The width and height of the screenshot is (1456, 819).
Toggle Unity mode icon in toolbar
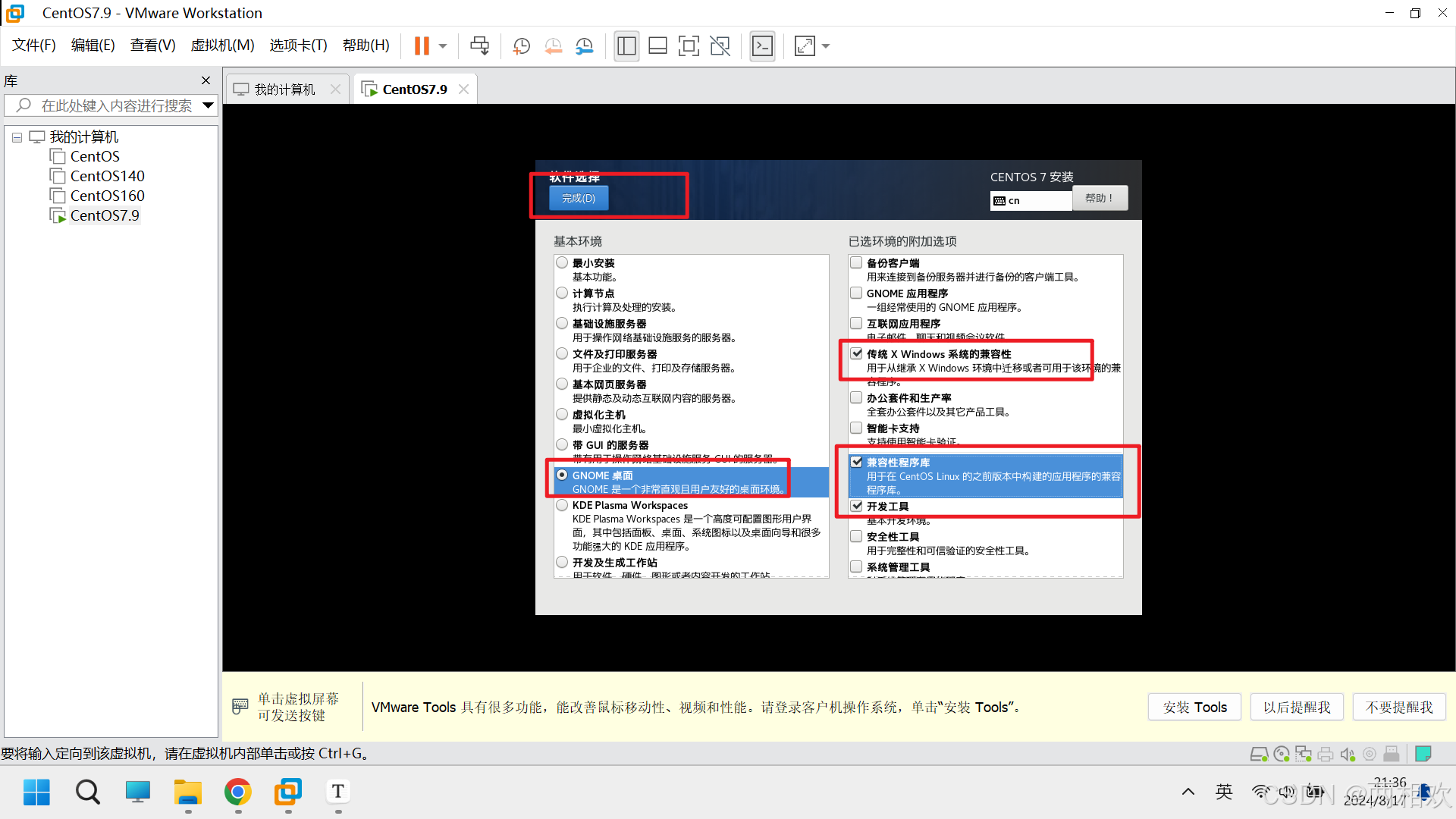tap(720, 46)
